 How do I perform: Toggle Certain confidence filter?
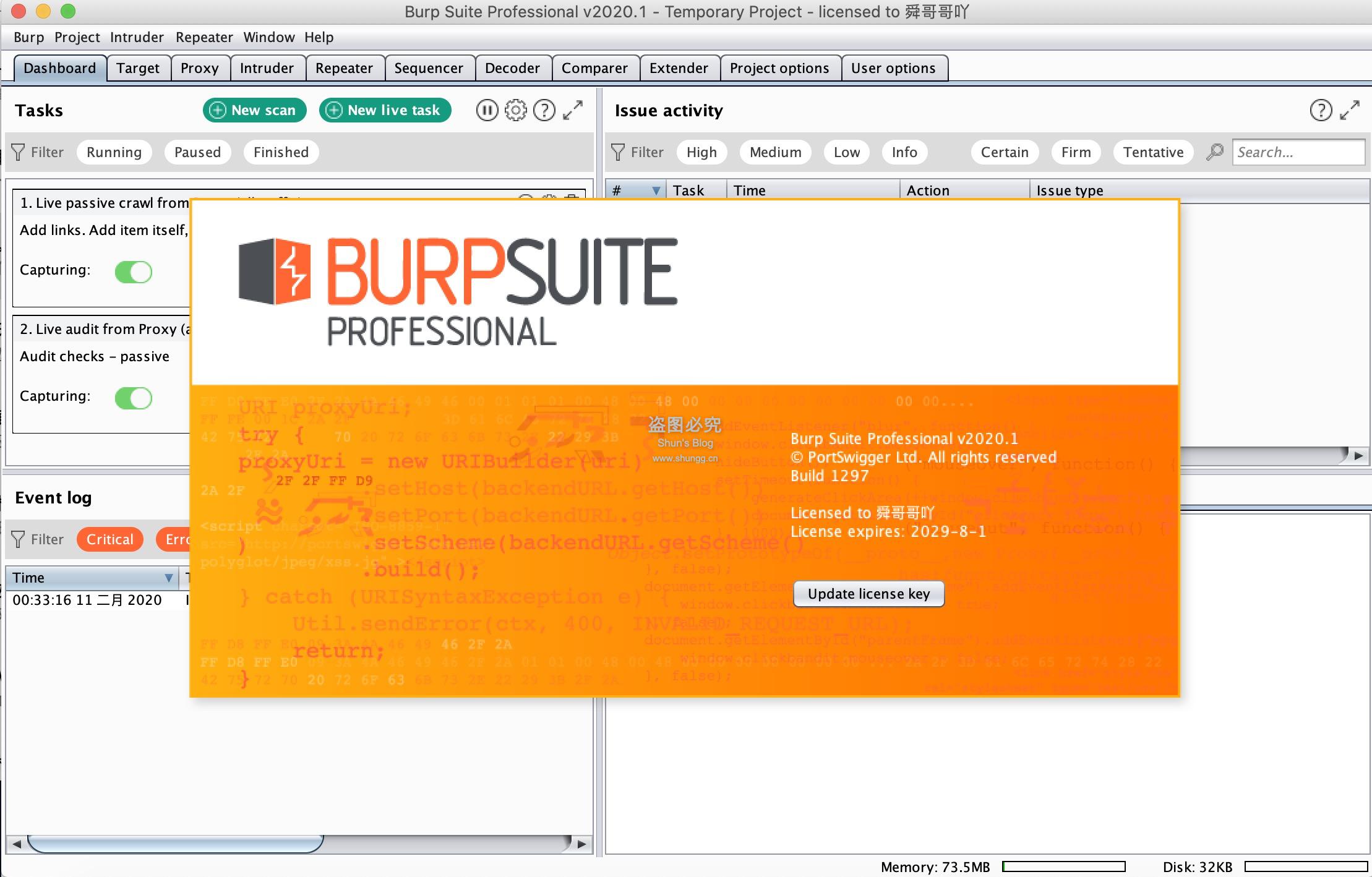pyautogui.click(x=1005, y=152)
